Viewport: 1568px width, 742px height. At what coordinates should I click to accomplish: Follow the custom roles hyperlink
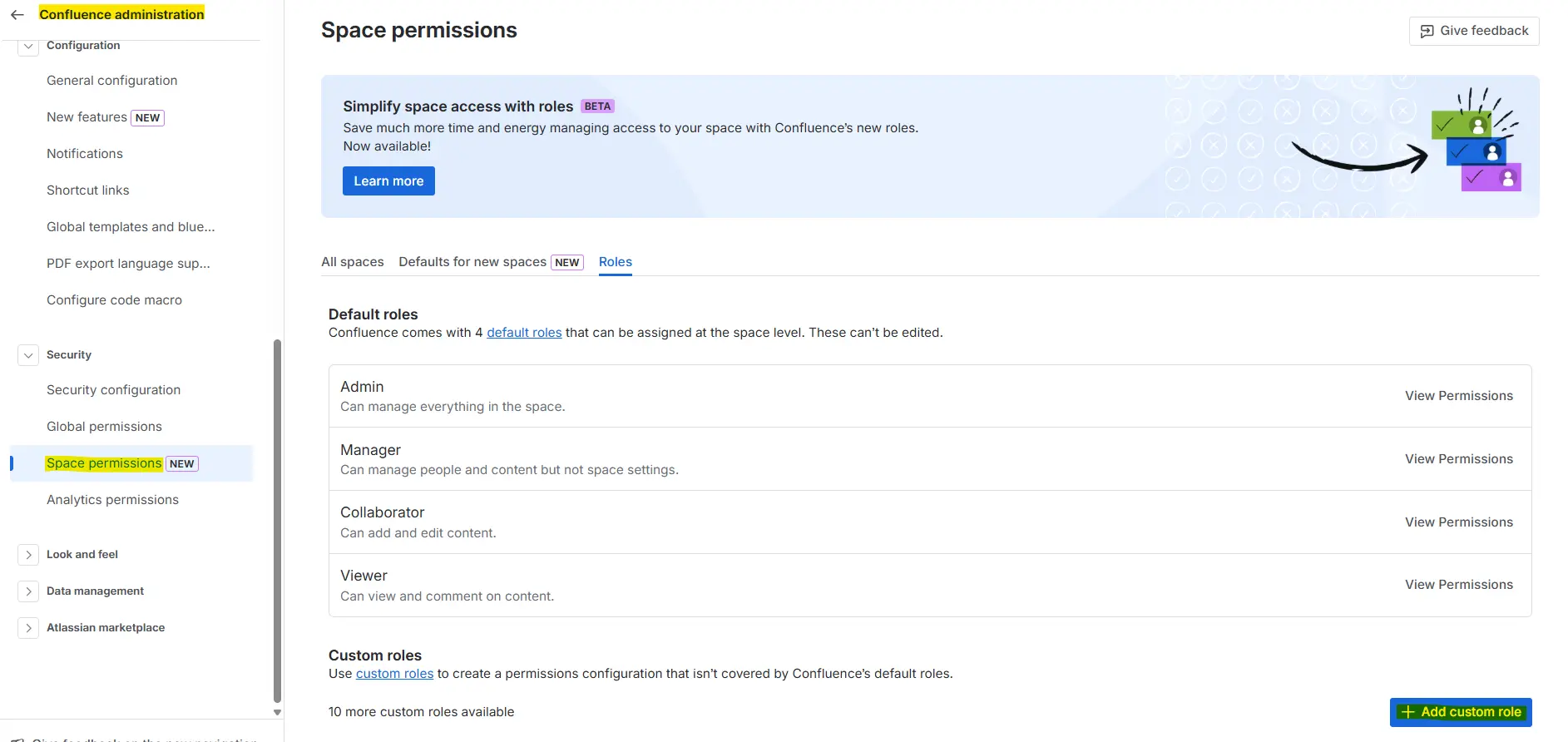coord(394,674)
